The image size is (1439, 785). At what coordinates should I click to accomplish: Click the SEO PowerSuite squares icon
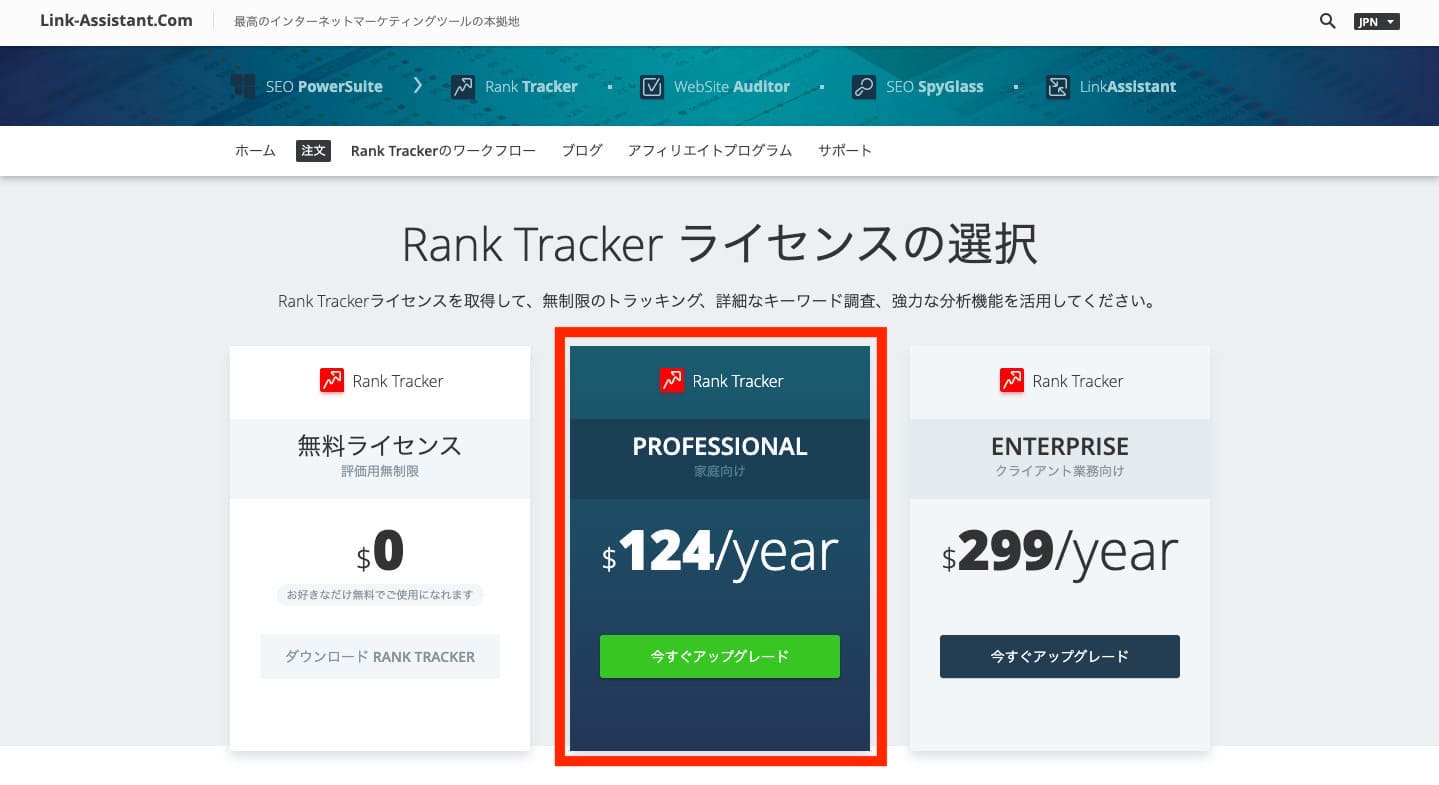click(x=243, y=86)
